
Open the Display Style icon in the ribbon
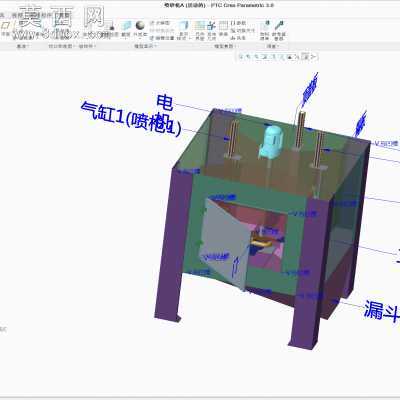point(184,26)
